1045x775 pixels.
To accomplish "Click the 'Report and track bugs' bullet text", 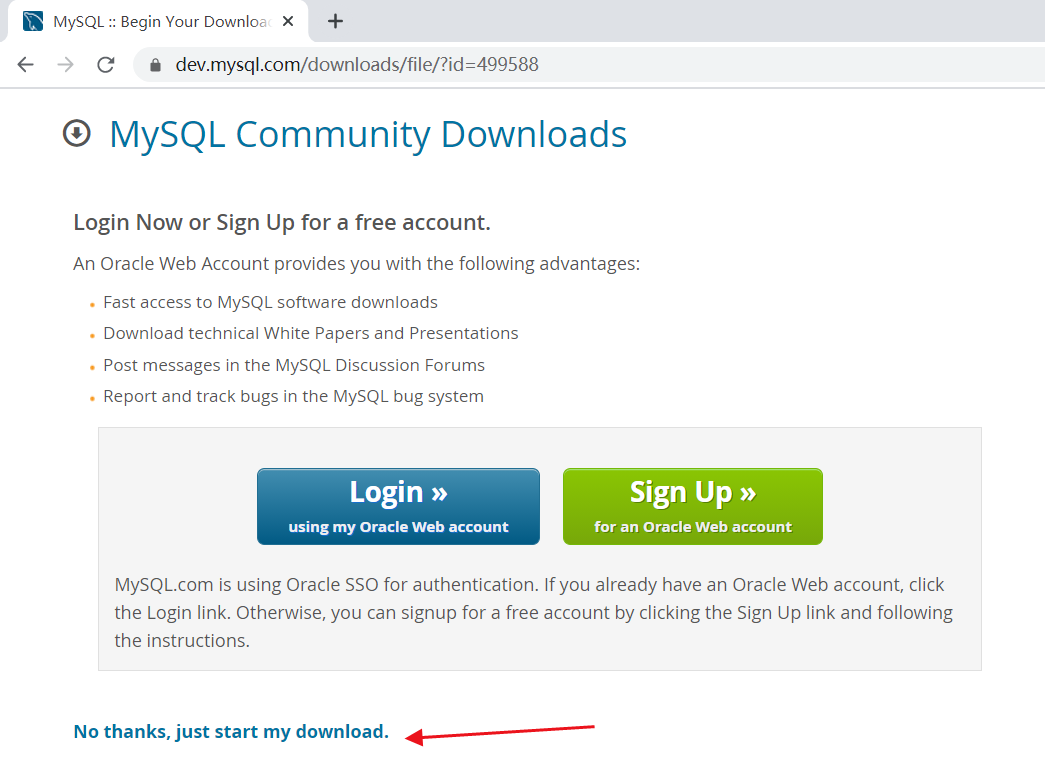I will click(293, 396).
